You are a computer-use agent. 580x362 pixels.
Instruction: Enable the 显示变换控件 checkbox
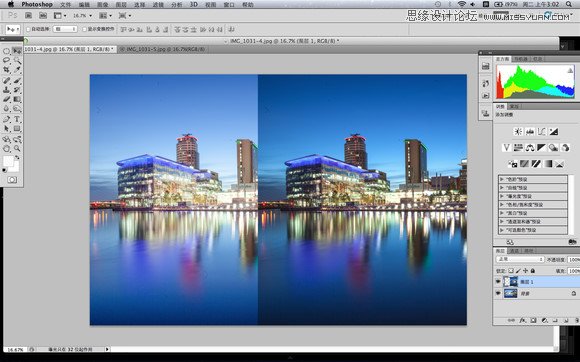[84, 29]
